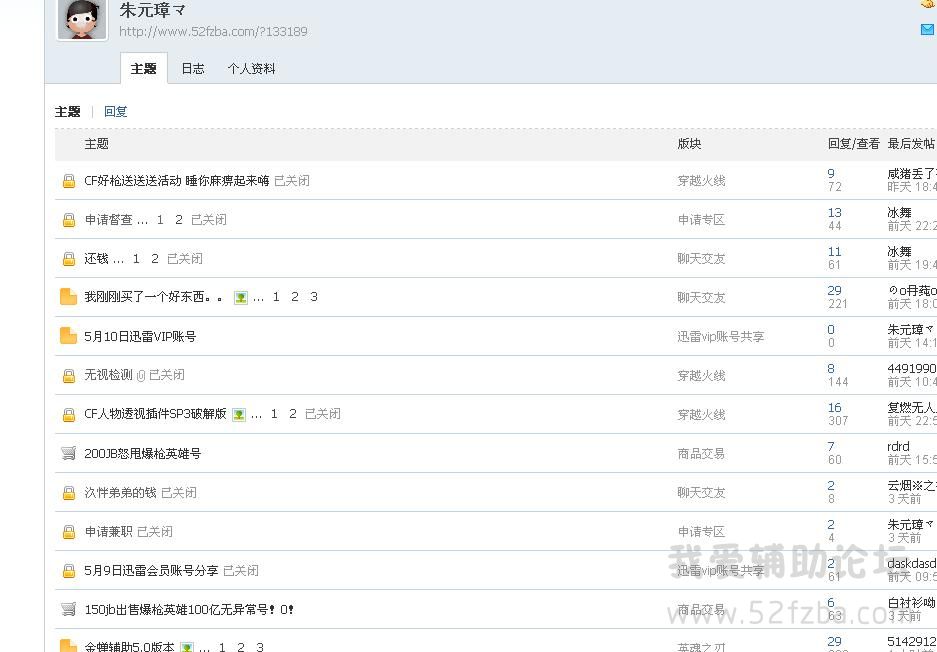The image size is (937, 652).
Task: Open thread 次件弟弟的钱
Action: click(120, 492)
